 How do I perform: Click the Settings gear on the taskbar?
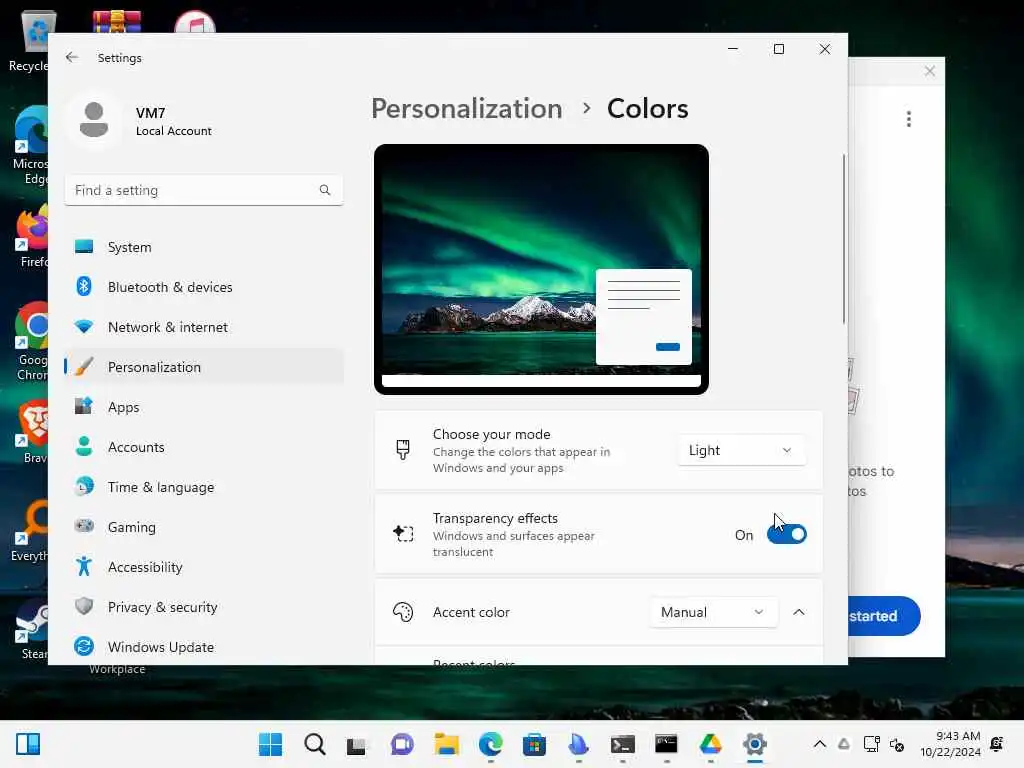[x=754, y=744]
